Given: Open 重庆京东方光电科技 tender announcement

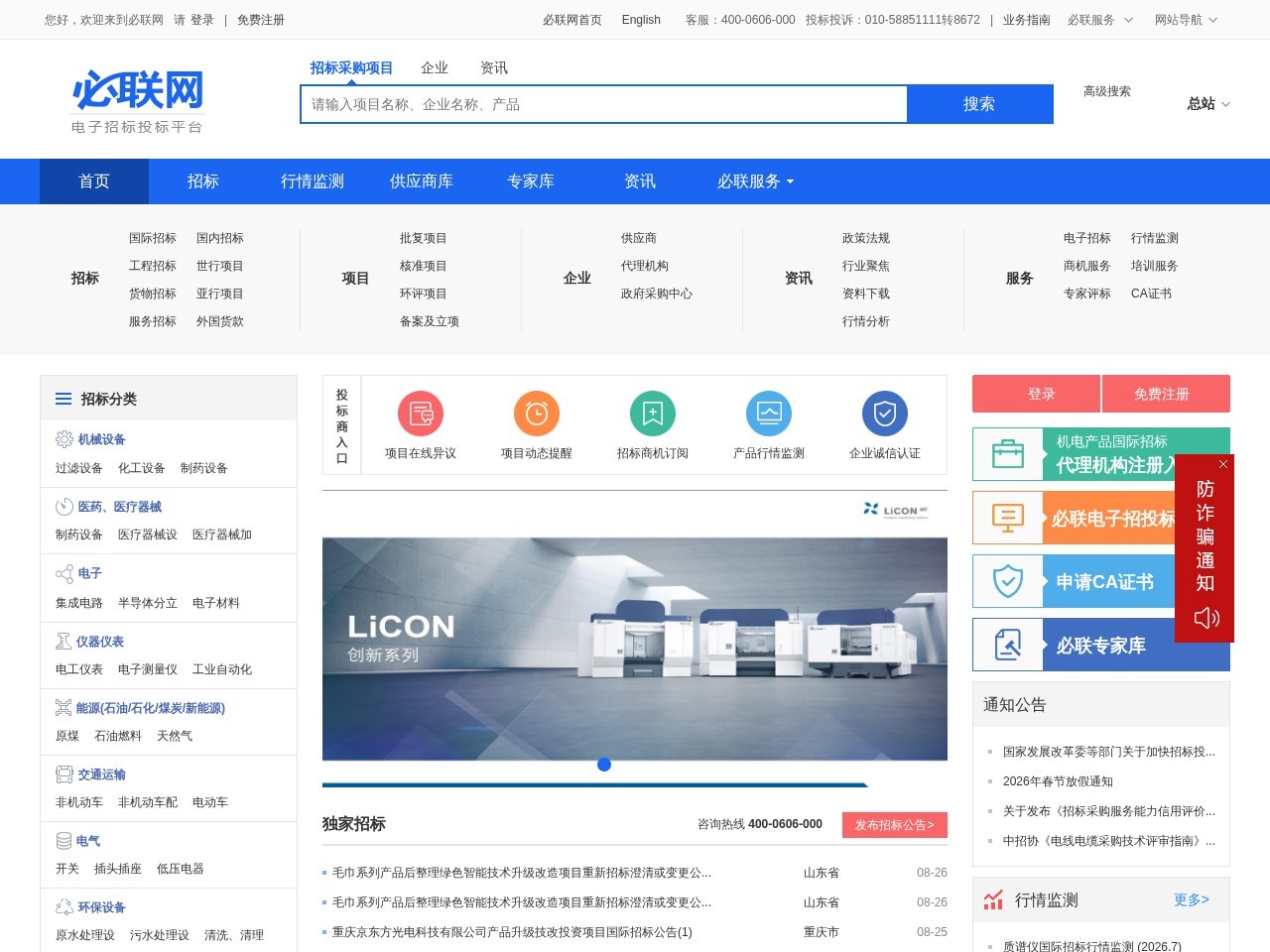Looking at the screenshot, I should (x=512, y=932).
